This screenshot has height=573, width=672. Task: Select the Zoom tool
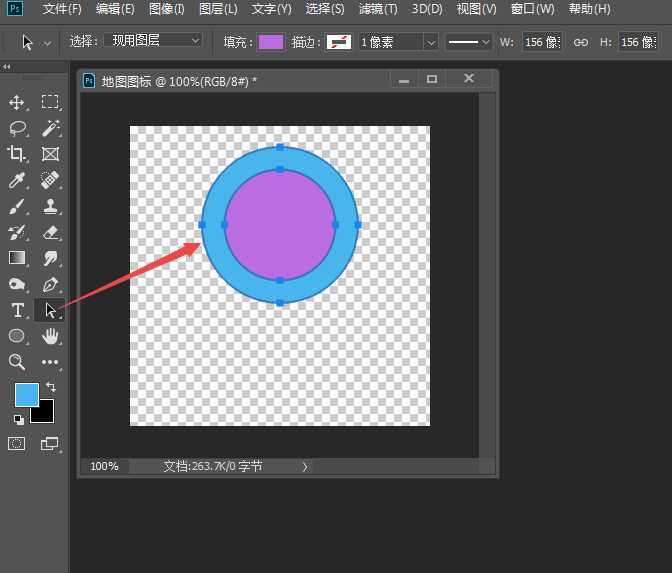pyautogui.click(x=17, y=362)
